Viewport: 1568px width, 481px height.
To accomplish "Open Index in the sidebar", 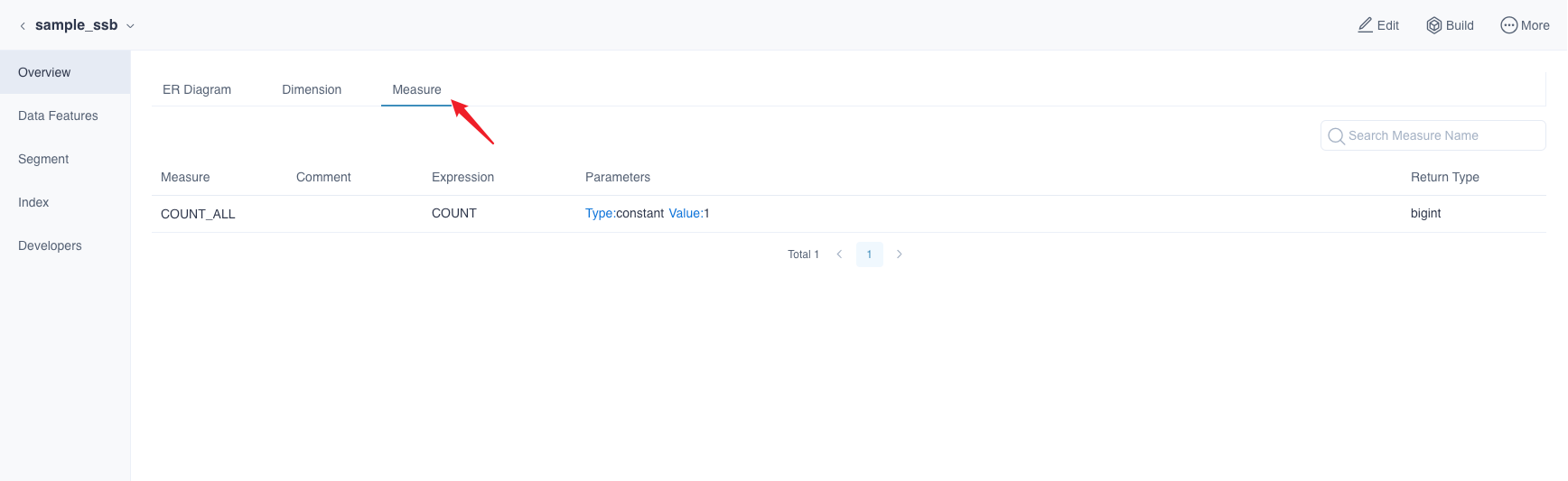I will [33, 202].
